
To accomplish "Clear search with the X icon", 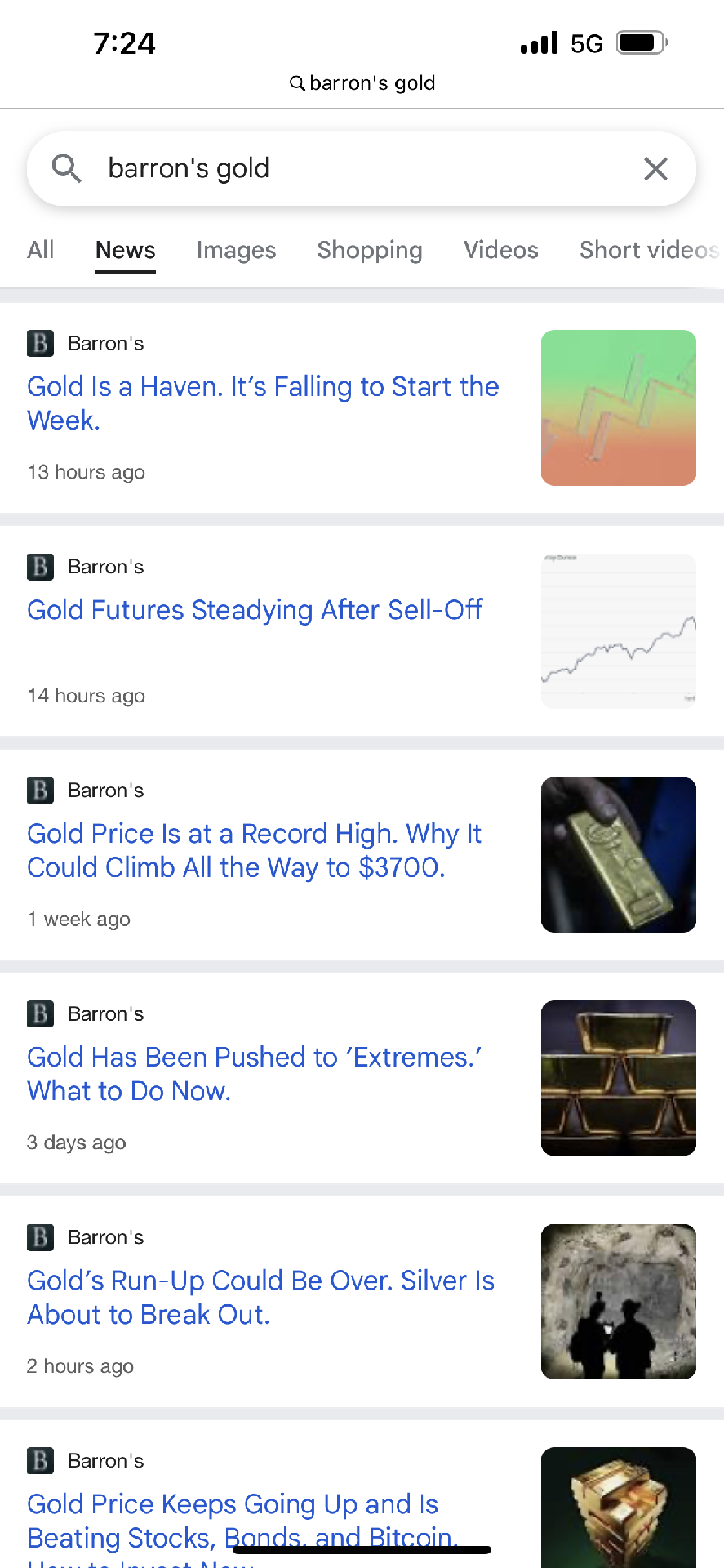I will (655, 169).
